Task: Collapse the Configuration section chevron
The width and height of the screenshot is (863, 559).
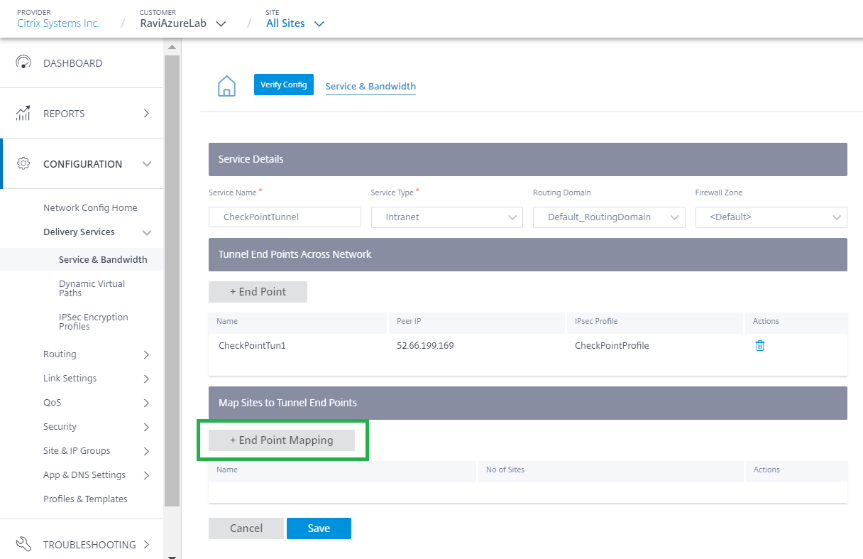Action: coord(146,164)
